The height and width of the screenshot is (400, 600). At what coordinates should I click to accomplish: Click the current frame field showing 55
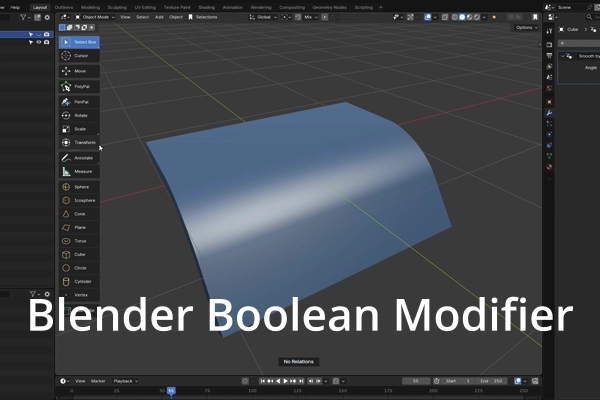coord(416,381)
